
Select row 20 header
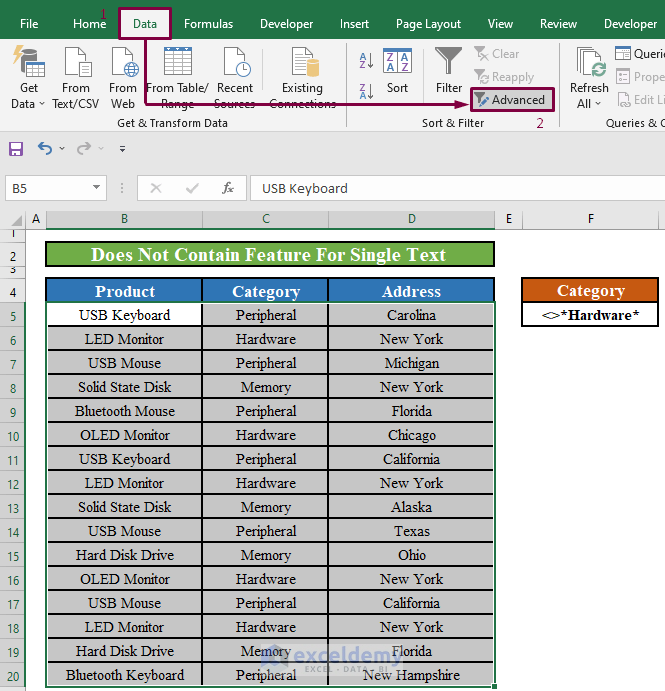tap(13, 676)
